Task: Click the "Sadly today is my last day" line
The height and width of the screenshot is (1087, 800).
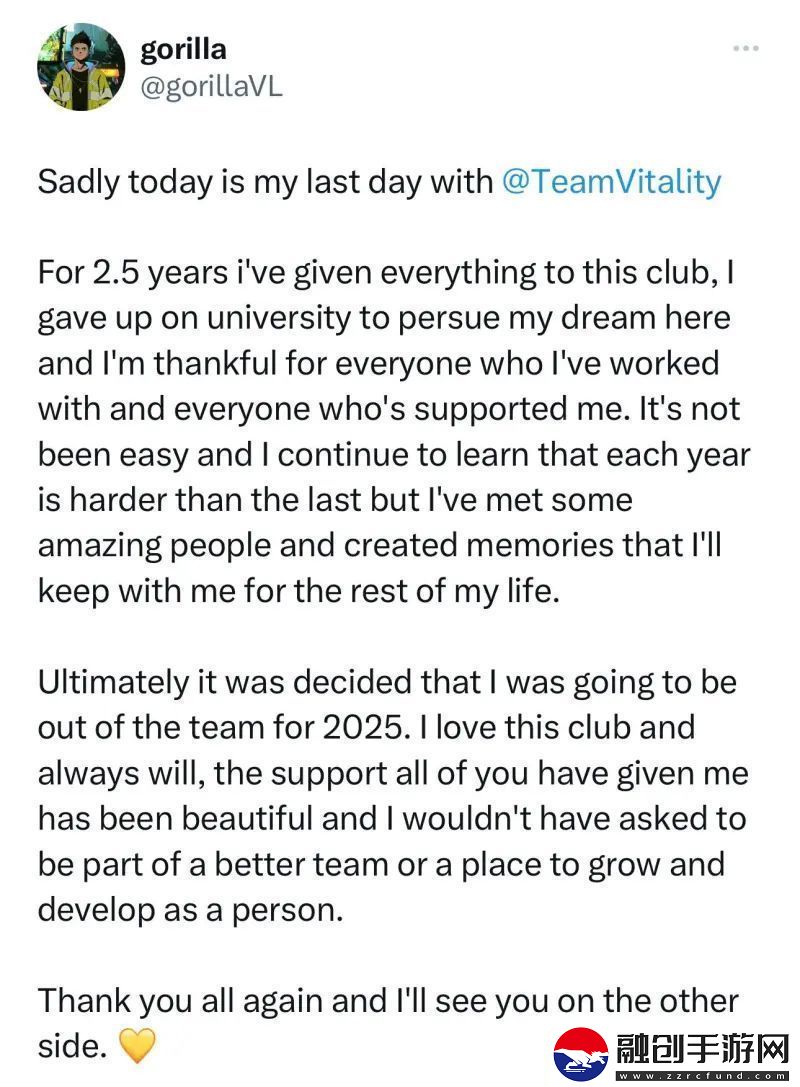Action: pyautogui.click(x=379, y=182)
